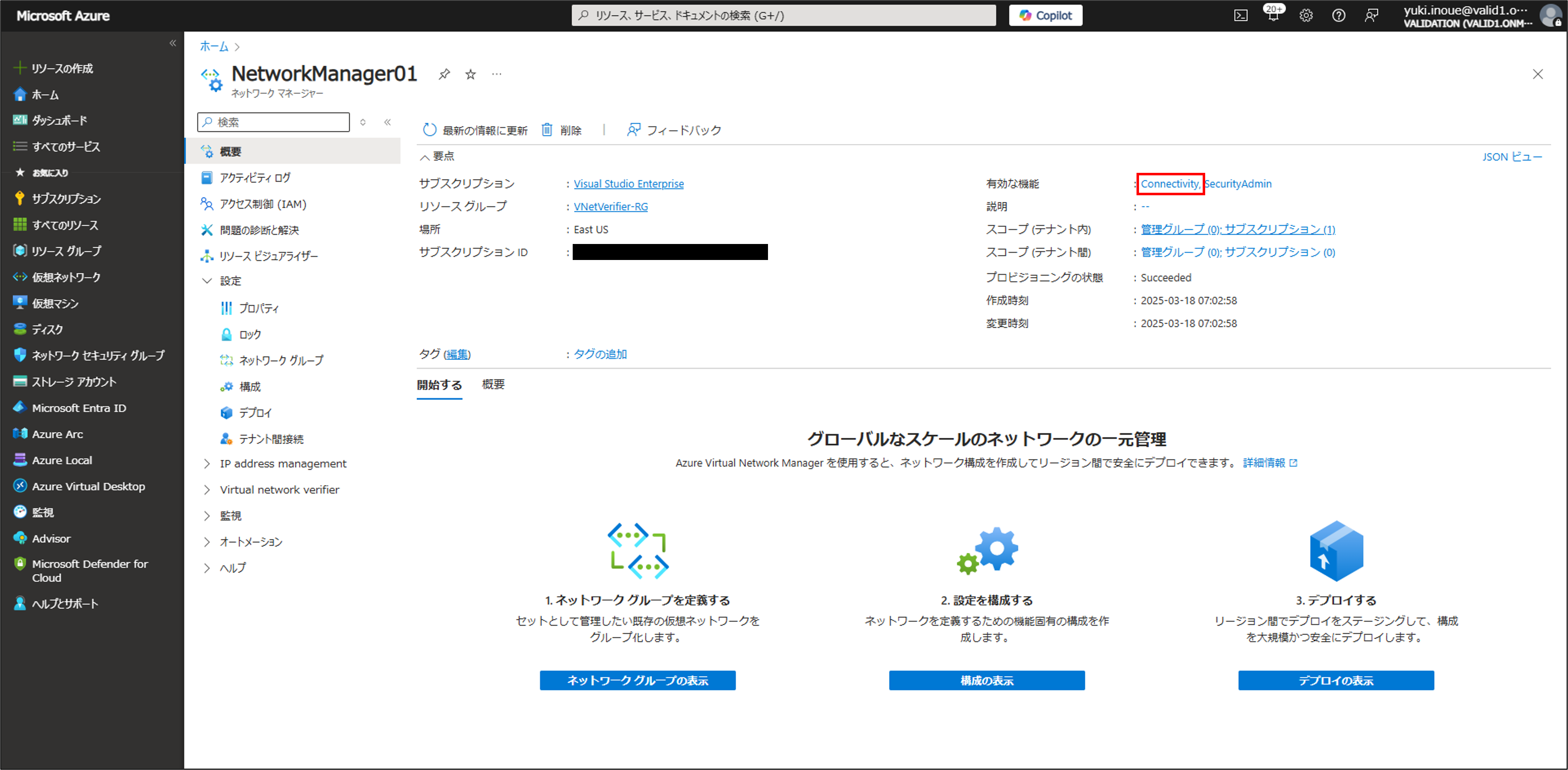The image size is (1568, 770).
Task: Collapse the resource menu pane
Action: (x=387, y=122)
